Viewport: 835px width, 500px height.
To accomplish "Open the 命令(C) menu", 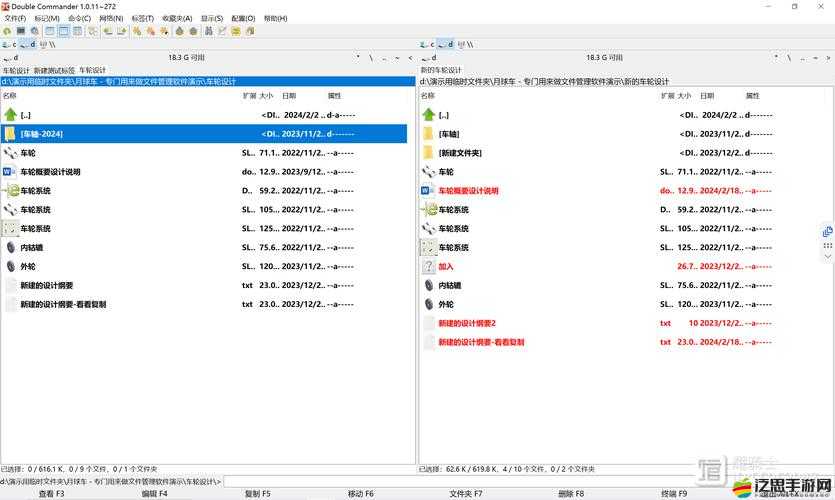I will click(79, 19).
